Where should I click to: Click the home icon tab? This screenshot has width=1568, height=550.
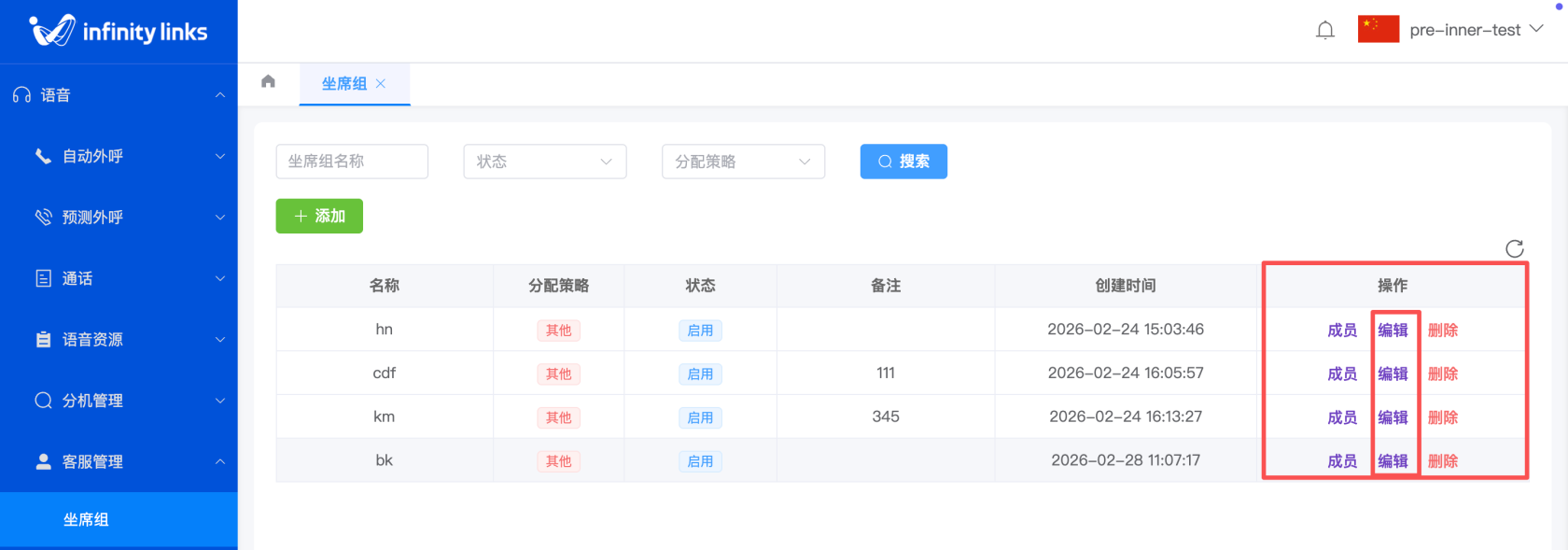269,82
